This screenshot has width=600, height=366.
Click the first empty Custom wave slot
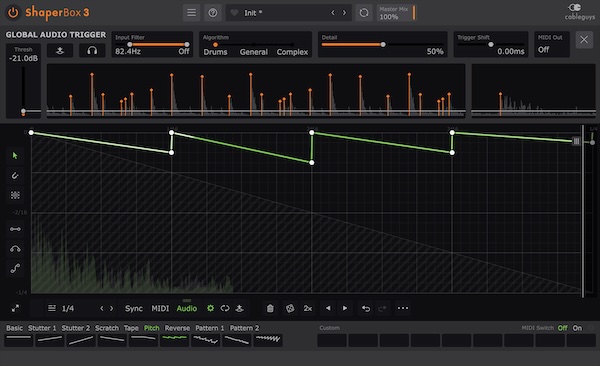(x=332, y=340)
